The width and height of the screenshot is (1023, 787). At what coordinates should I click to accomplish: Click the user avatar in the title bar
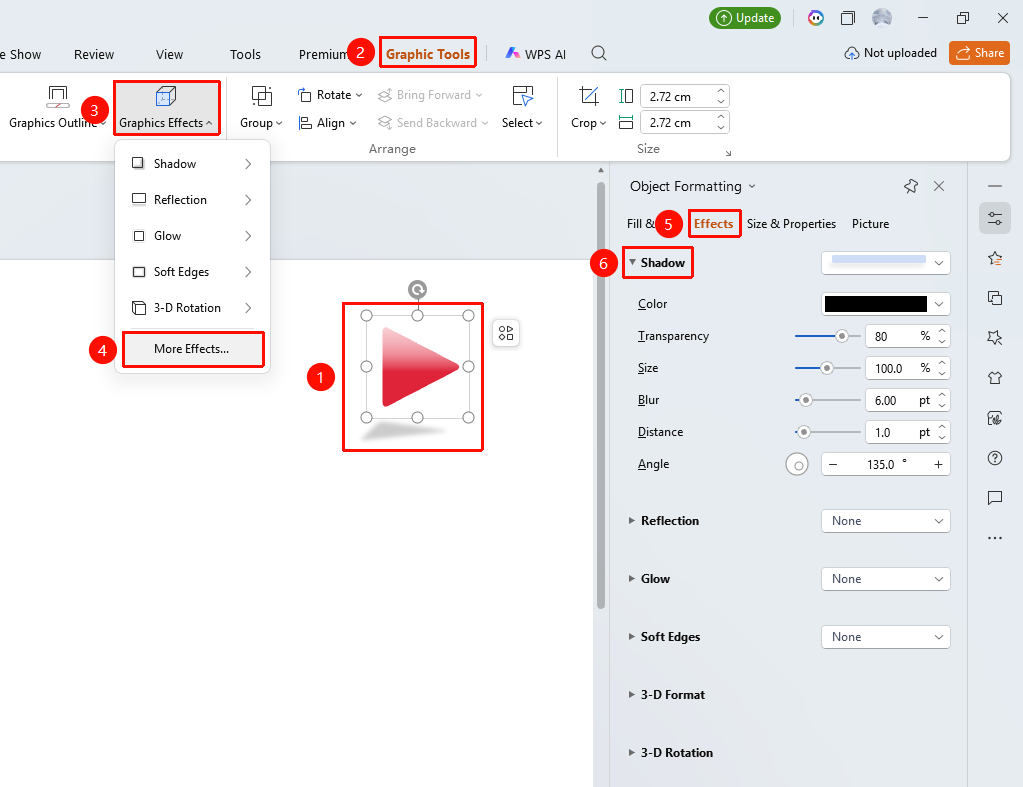point(882,18)
